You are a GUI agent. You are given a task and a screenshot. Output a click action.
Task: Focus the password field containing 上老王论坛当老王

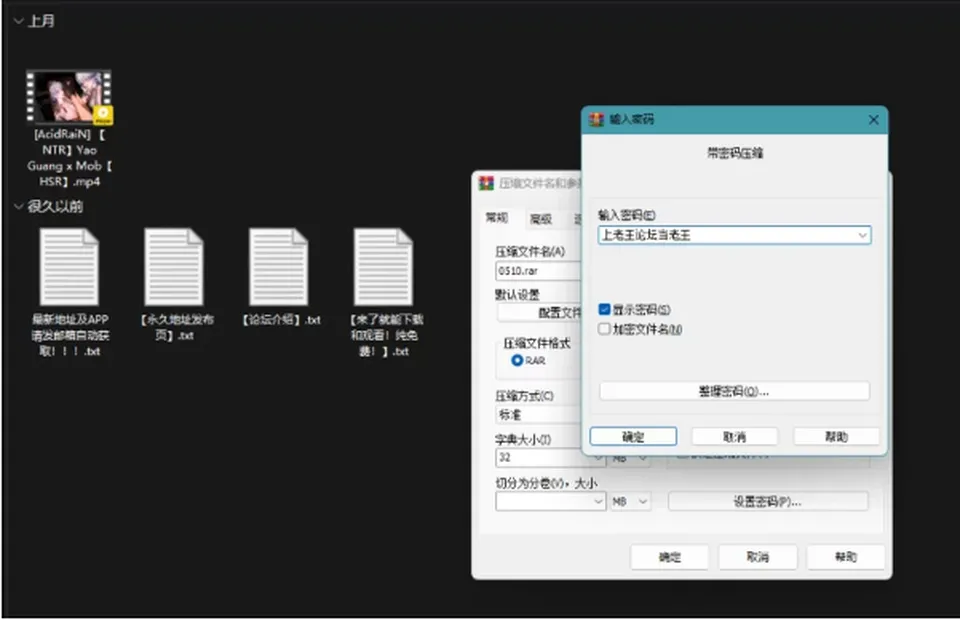(734, 235)
